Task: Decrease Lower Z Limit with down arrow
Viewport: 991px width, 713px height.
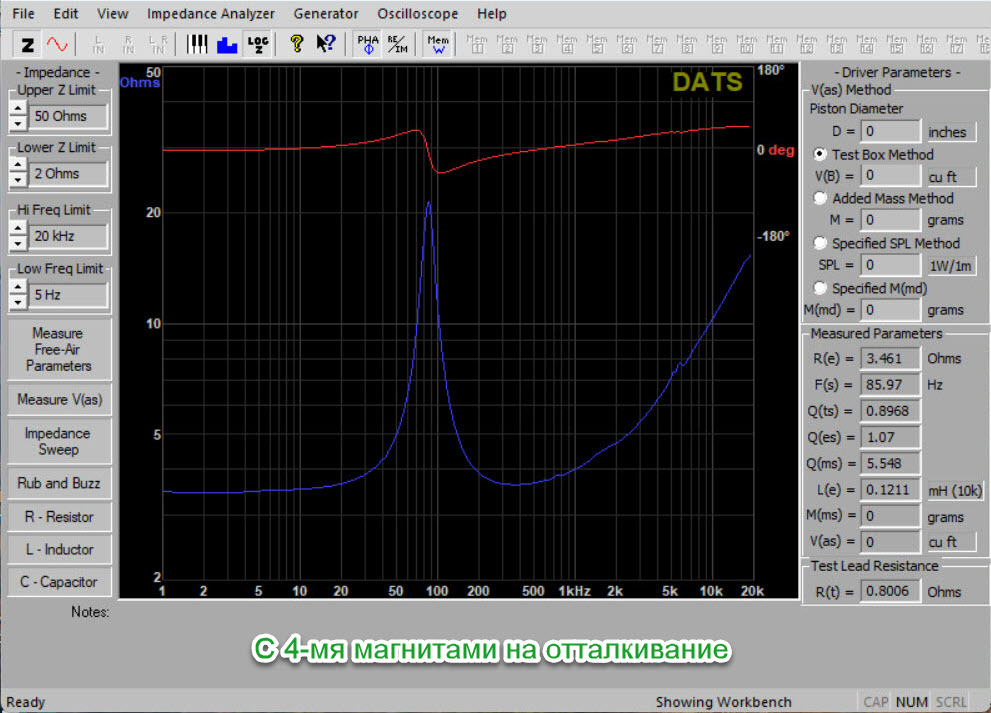Action: (x=17, y=181)
